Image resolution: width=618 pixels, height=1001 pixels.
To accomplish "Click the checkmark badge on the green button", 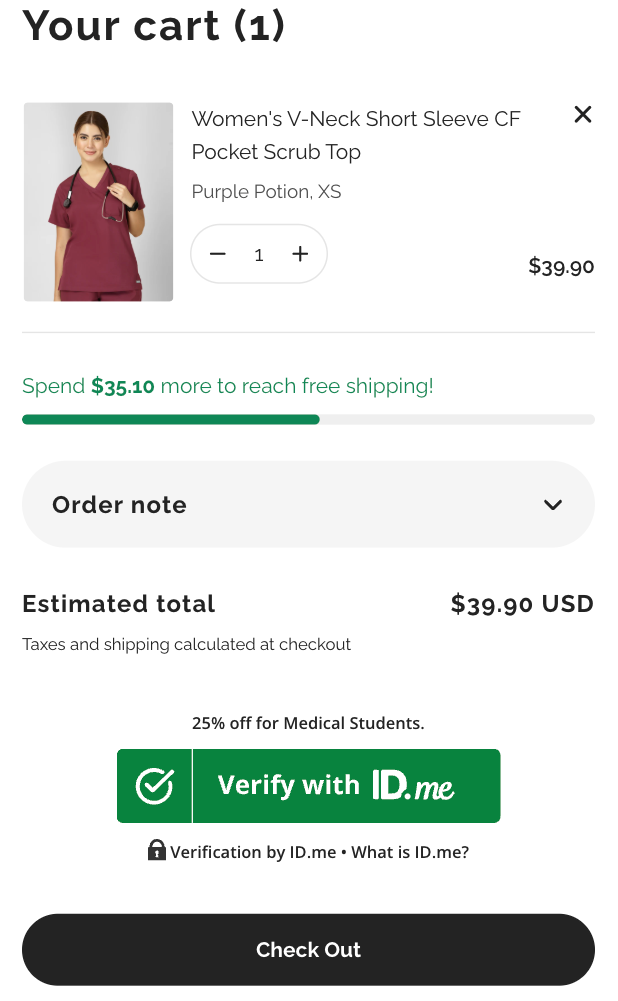I will [155, 786].
